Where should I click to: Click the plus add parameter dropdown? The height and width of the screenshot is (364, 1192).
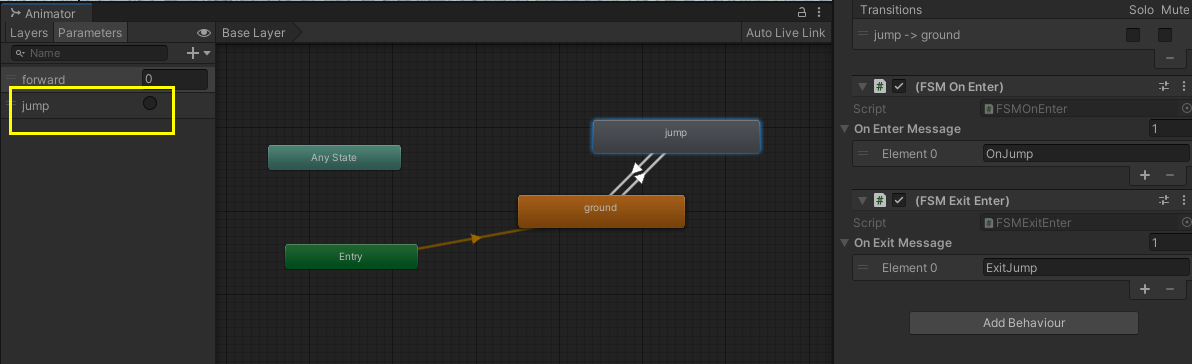(198, 53)
